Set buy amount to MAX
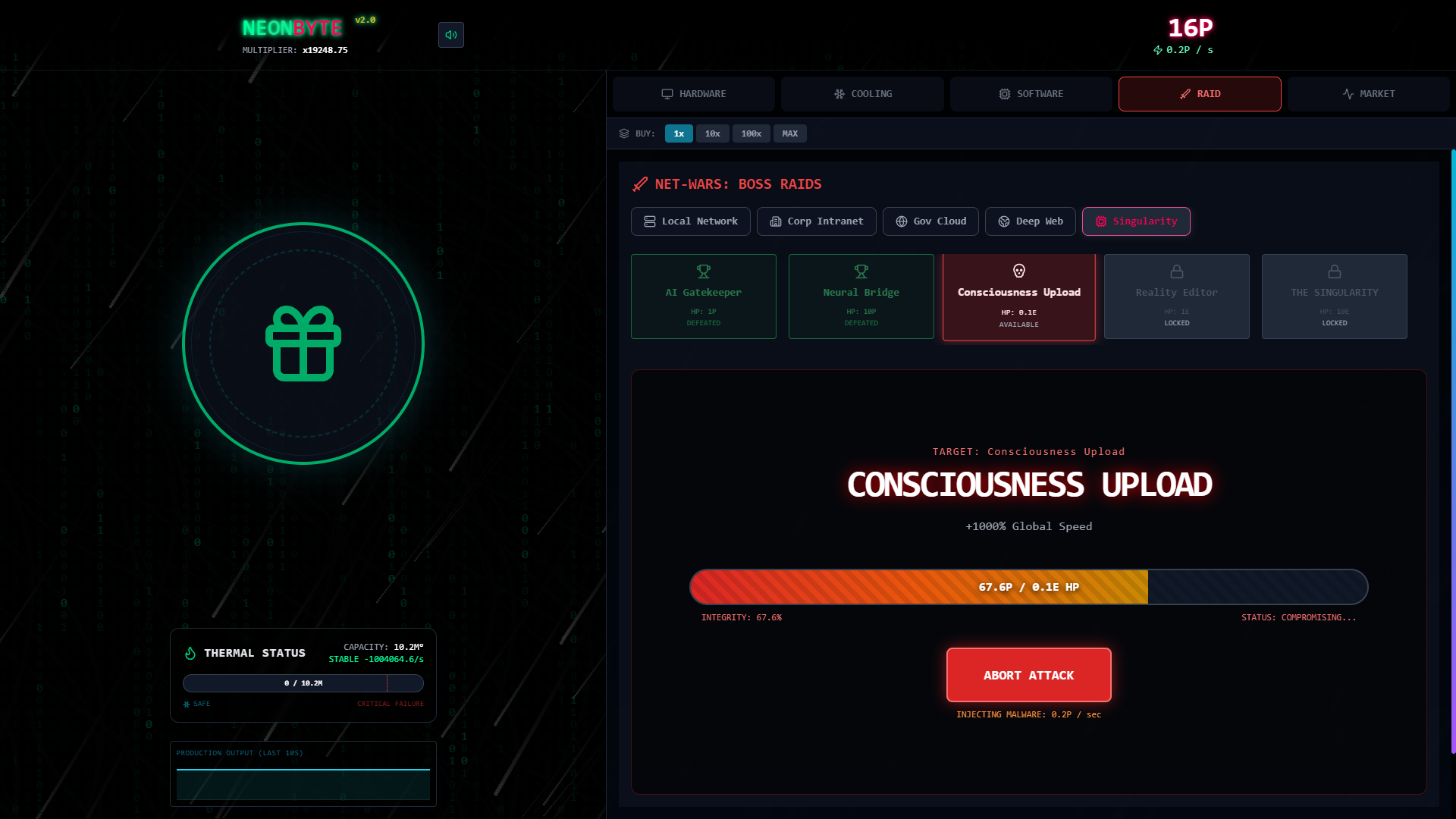This screenshot has width=1456, height=819. 790,133
